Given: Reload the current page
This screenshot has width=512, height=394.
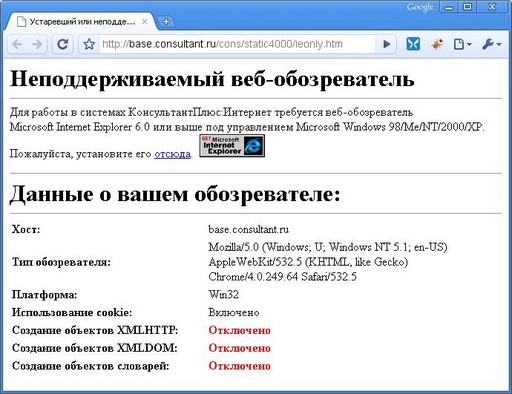Looking at the screenshot, I should tap(62, 44).
